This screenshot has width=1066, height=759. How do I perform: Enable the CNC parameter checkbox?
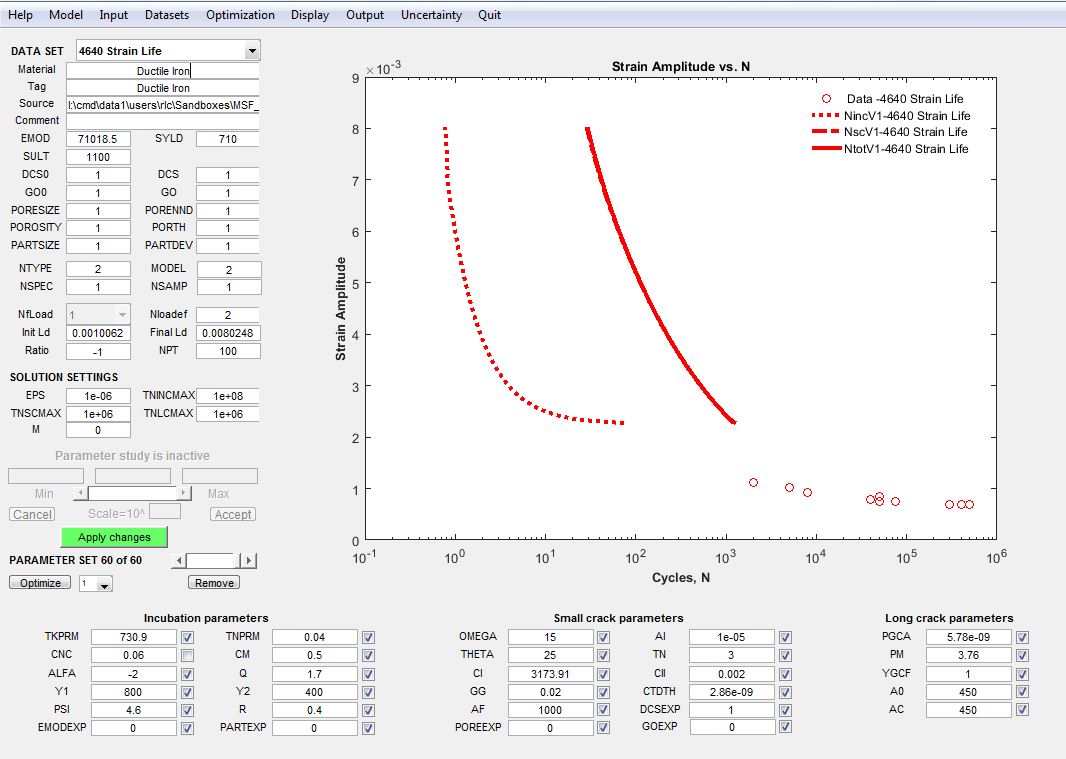pyautogui.click(x=188, y=655)
